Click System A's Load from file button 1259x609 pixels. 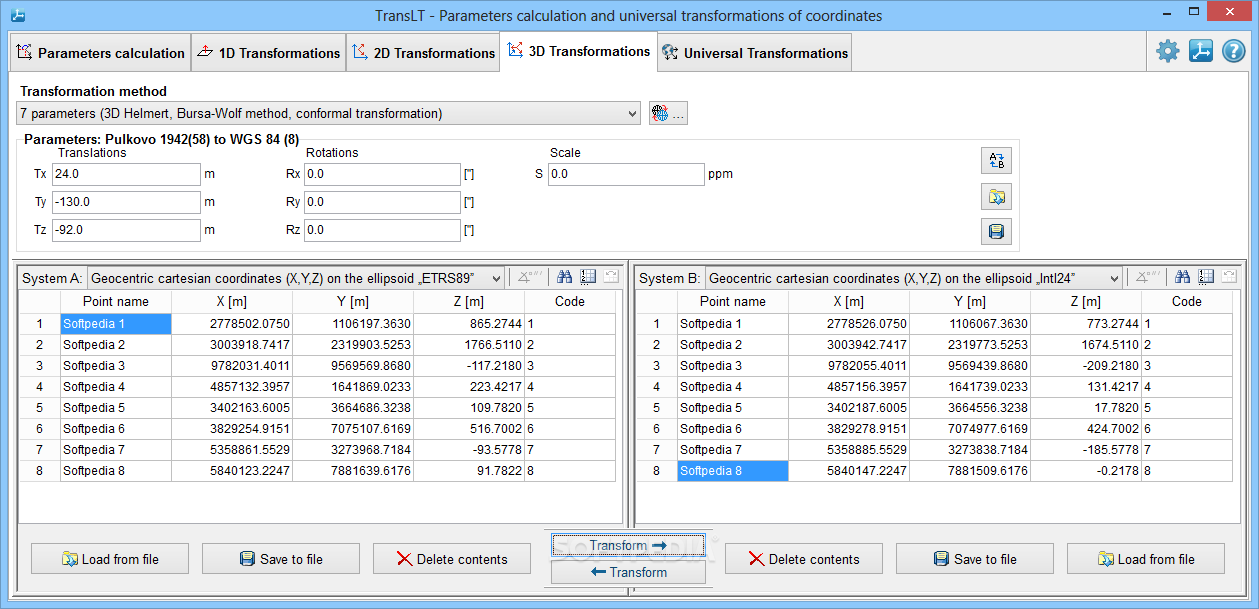[x=110, y=559]
